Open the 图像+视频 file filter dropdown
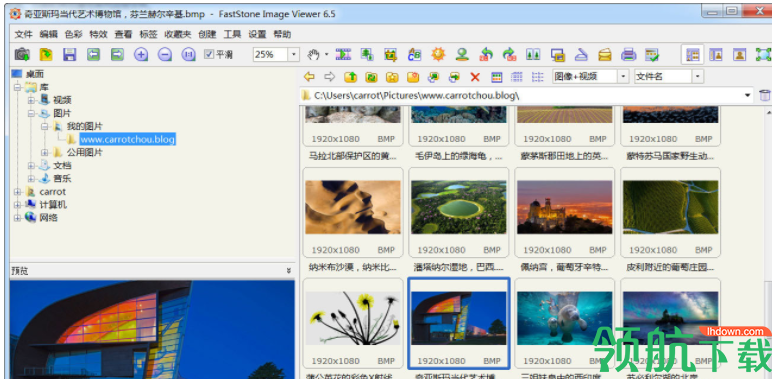The image size is (772, 379). tap(623, 76)
